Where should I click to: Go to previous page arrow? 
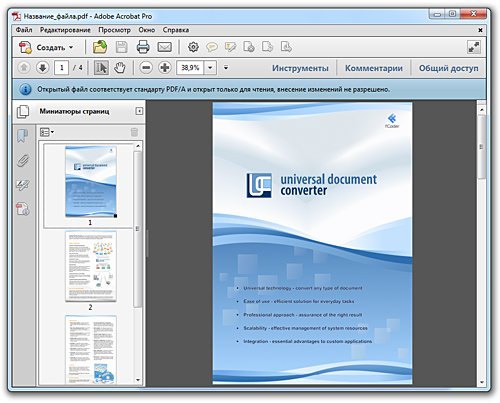pos(24,68)
